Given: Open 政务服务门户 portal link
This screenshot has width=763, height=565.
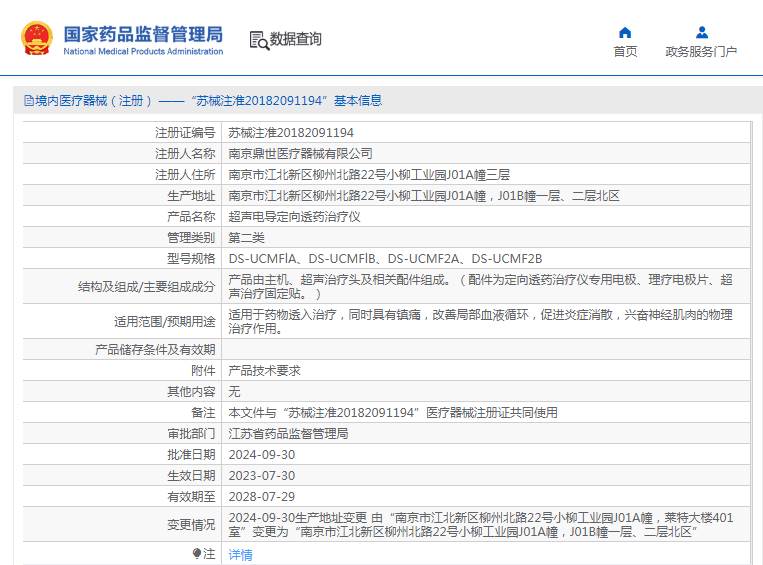Looking at the screenshot, I should pos(701,52).
